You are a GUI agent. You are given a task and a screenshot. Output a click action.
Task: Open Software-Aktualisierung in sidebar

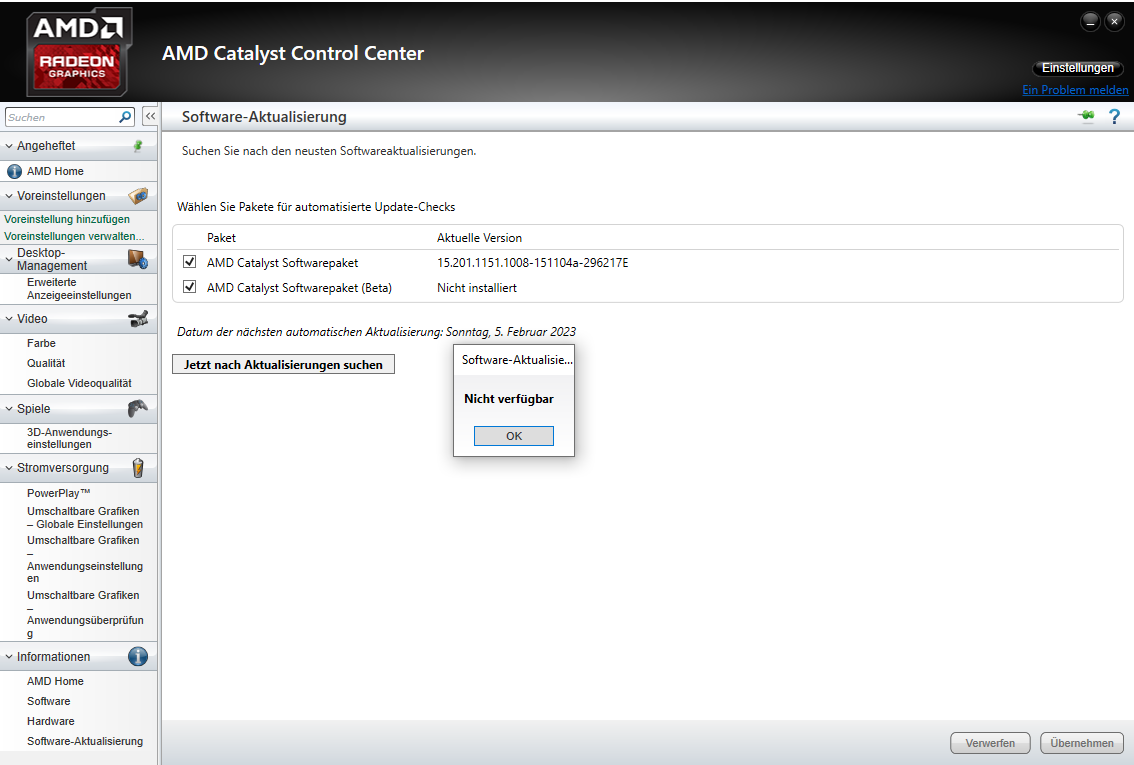tap(85, 741)
